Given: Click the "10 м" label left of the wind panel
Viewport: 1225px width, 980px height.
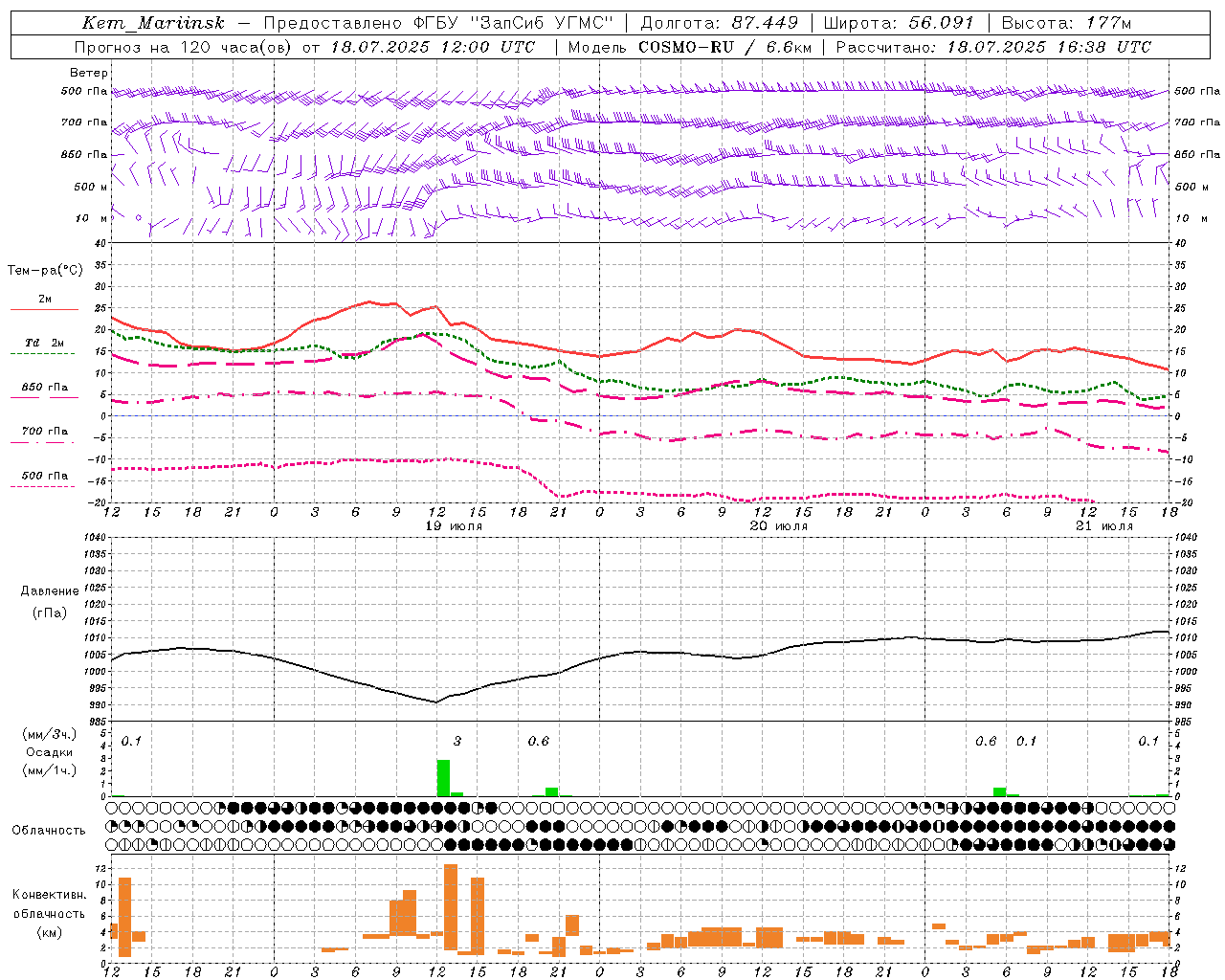Looking at the screenshot, I should coord(92,218).
